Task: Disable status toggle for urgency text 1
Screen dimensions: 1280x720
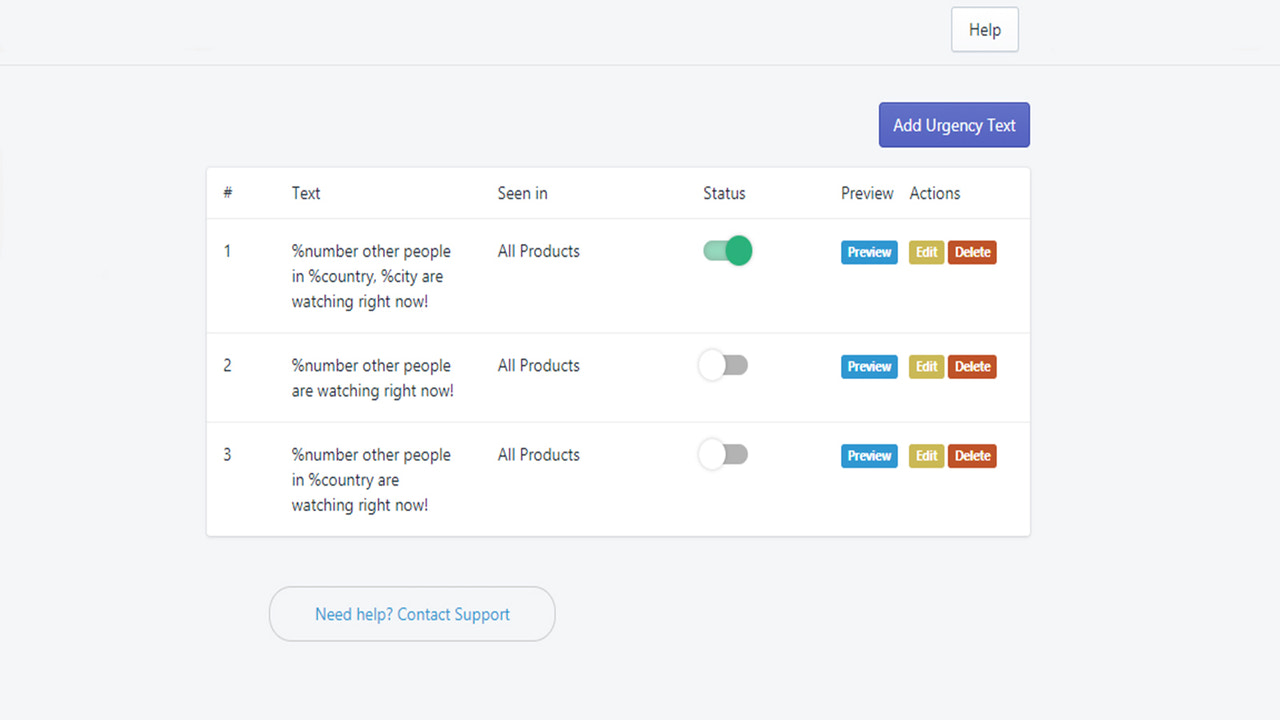Action: point(727,251)
